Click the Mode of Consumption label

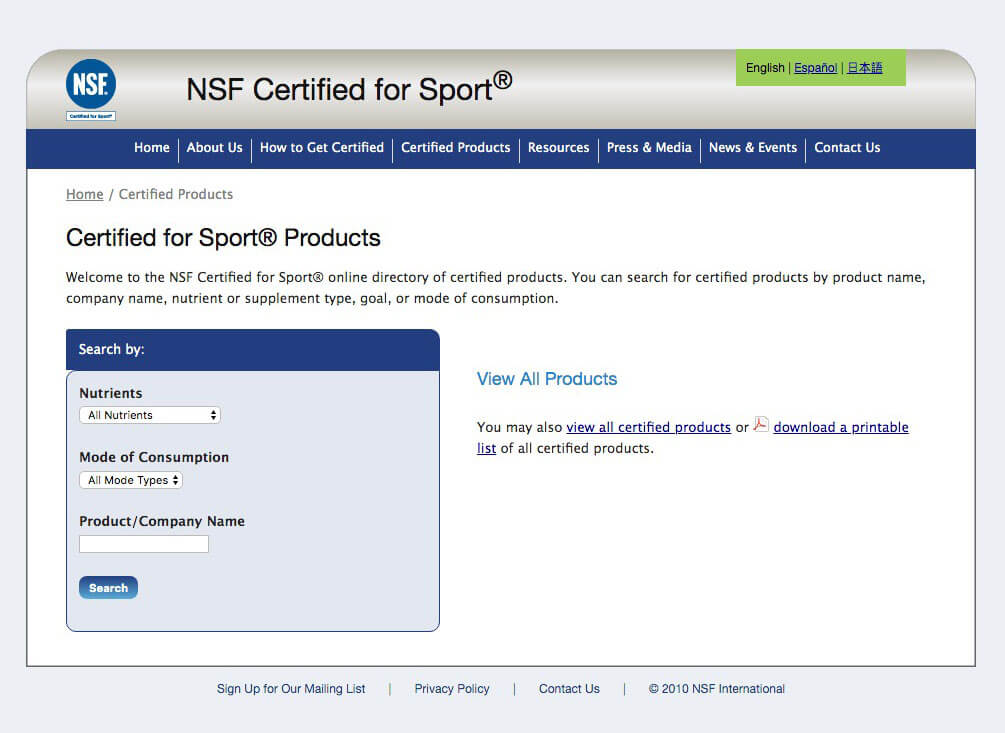coord(154,457)
